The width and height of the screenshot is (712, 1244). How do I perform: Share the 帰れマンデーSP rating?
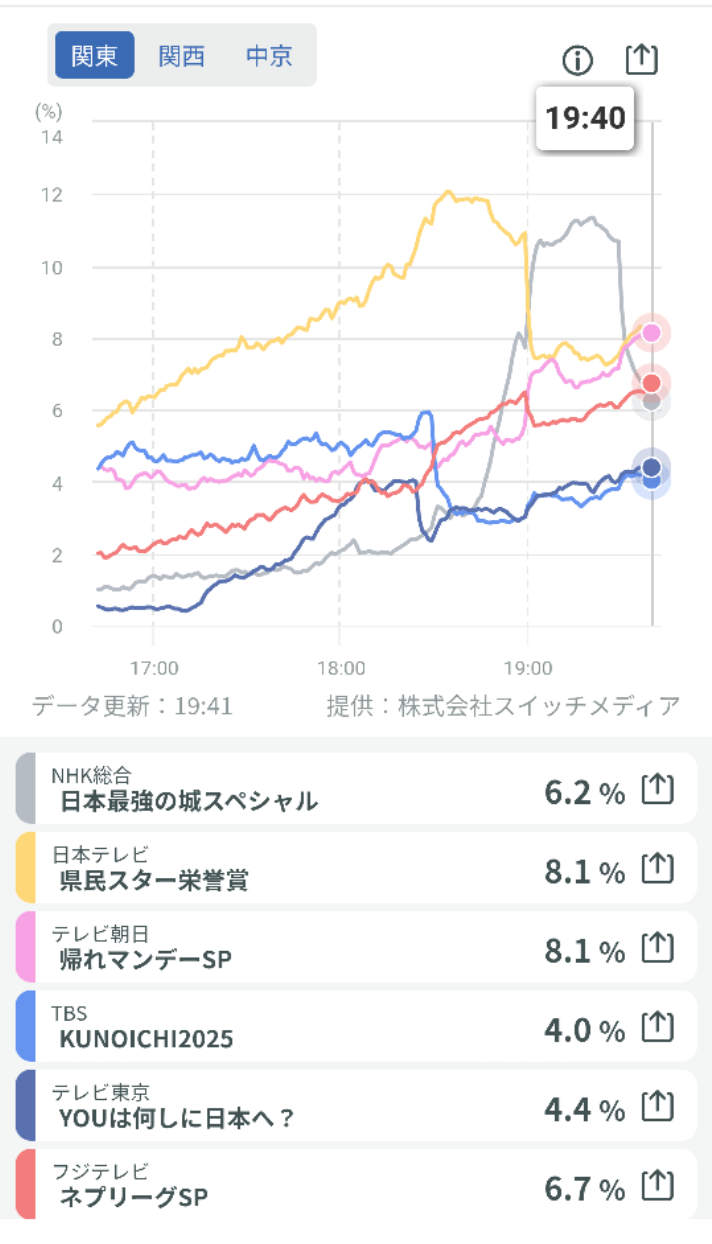click(657, 948)
